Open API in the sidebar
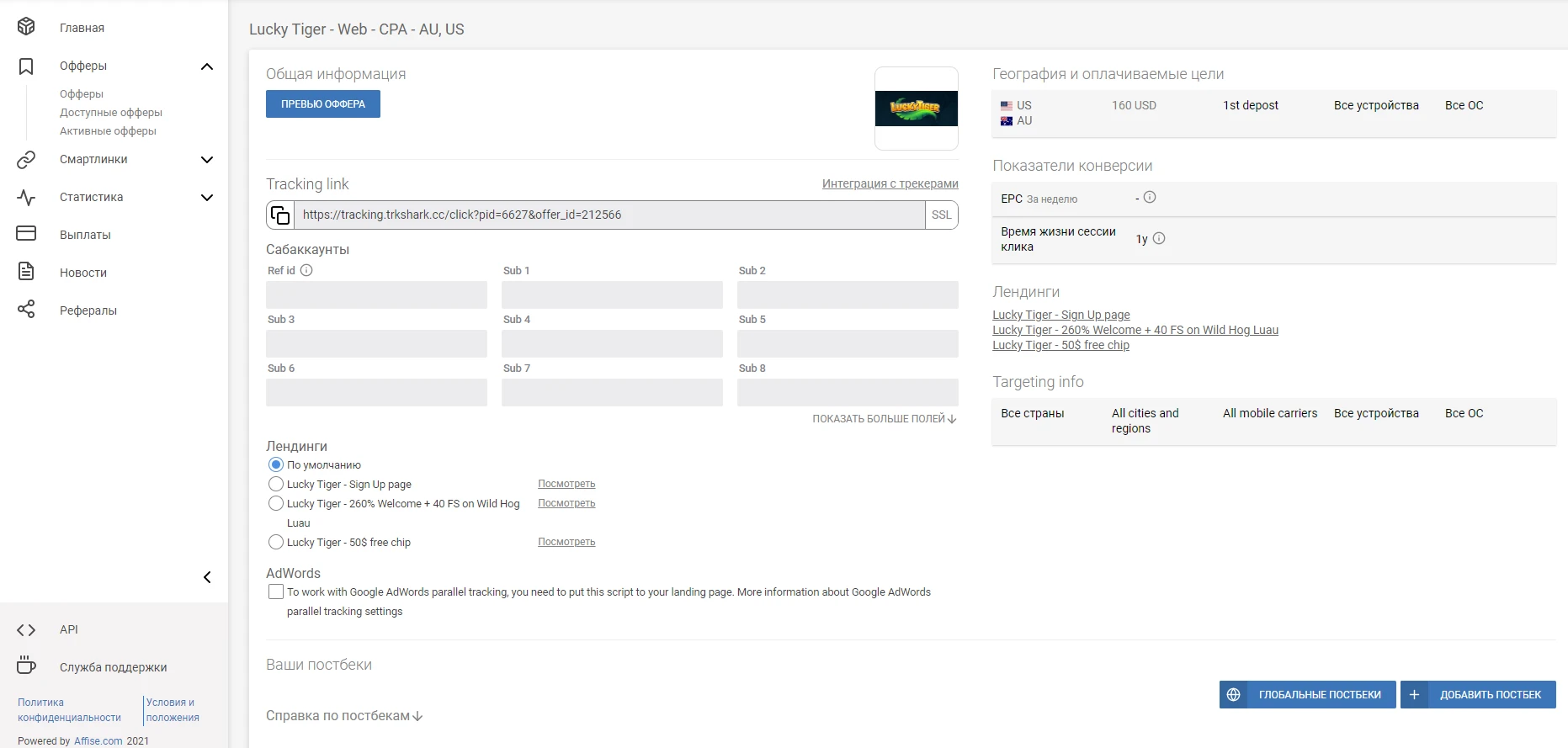This screenshot has width=1568, height=748. pyautogui.click(x=69, y=629)
